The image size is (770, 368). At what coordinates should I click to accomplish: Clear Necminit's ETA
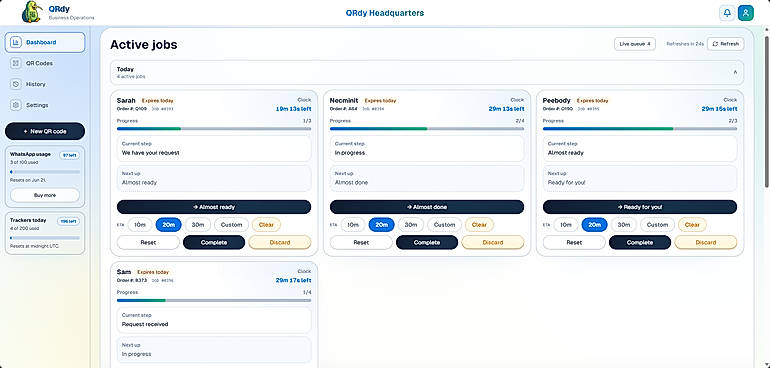pos(479,225)
